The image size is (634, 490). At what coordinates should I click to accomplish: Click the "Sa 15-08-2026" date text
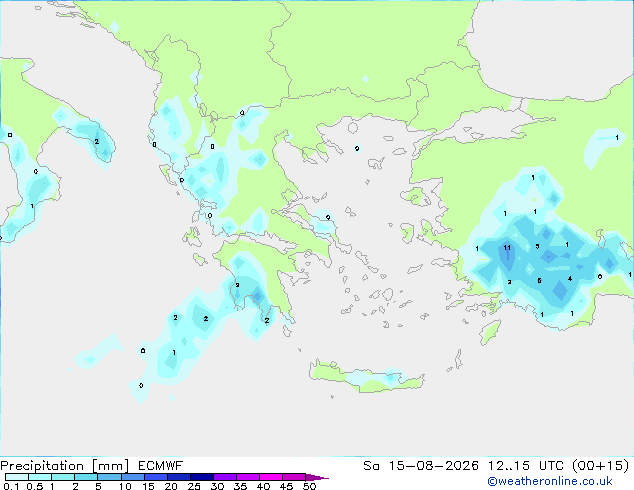click(421, 466)
